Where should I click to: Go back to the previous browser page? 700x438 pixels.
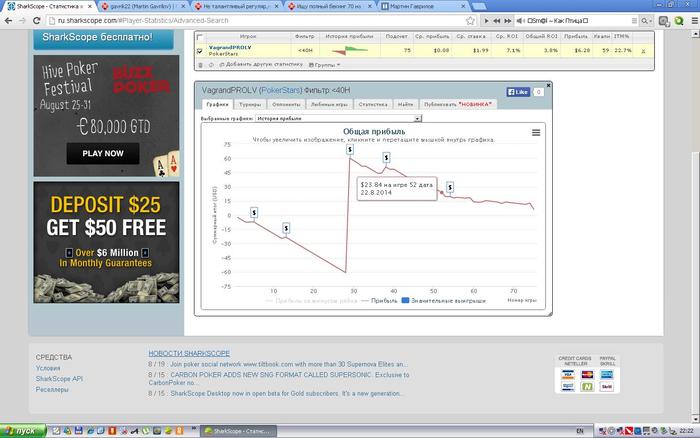point(8,21)
